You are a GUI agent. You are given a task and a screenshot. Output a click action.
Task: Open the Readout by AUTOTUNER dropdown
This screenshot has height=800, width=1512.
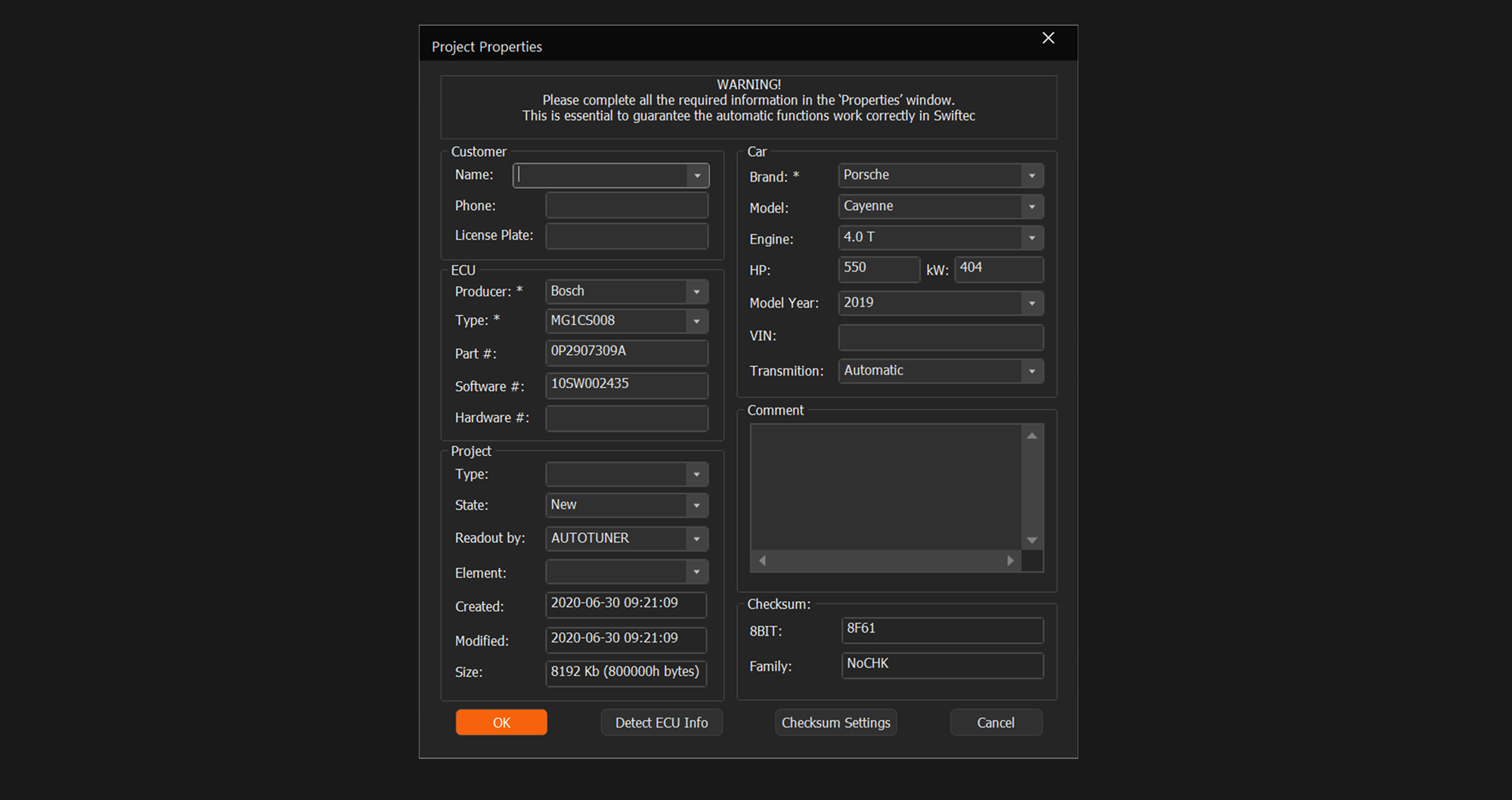click(696, 539)
